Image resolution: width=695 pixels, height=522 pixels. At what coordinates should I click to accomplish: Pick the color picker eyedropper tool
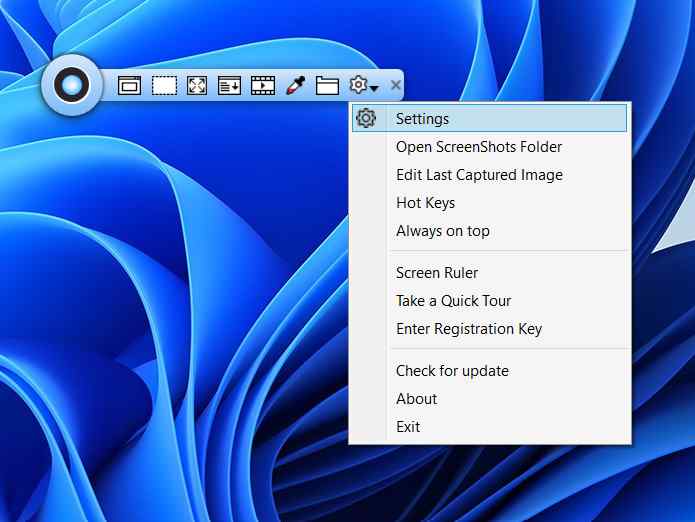tap(296, 85)
